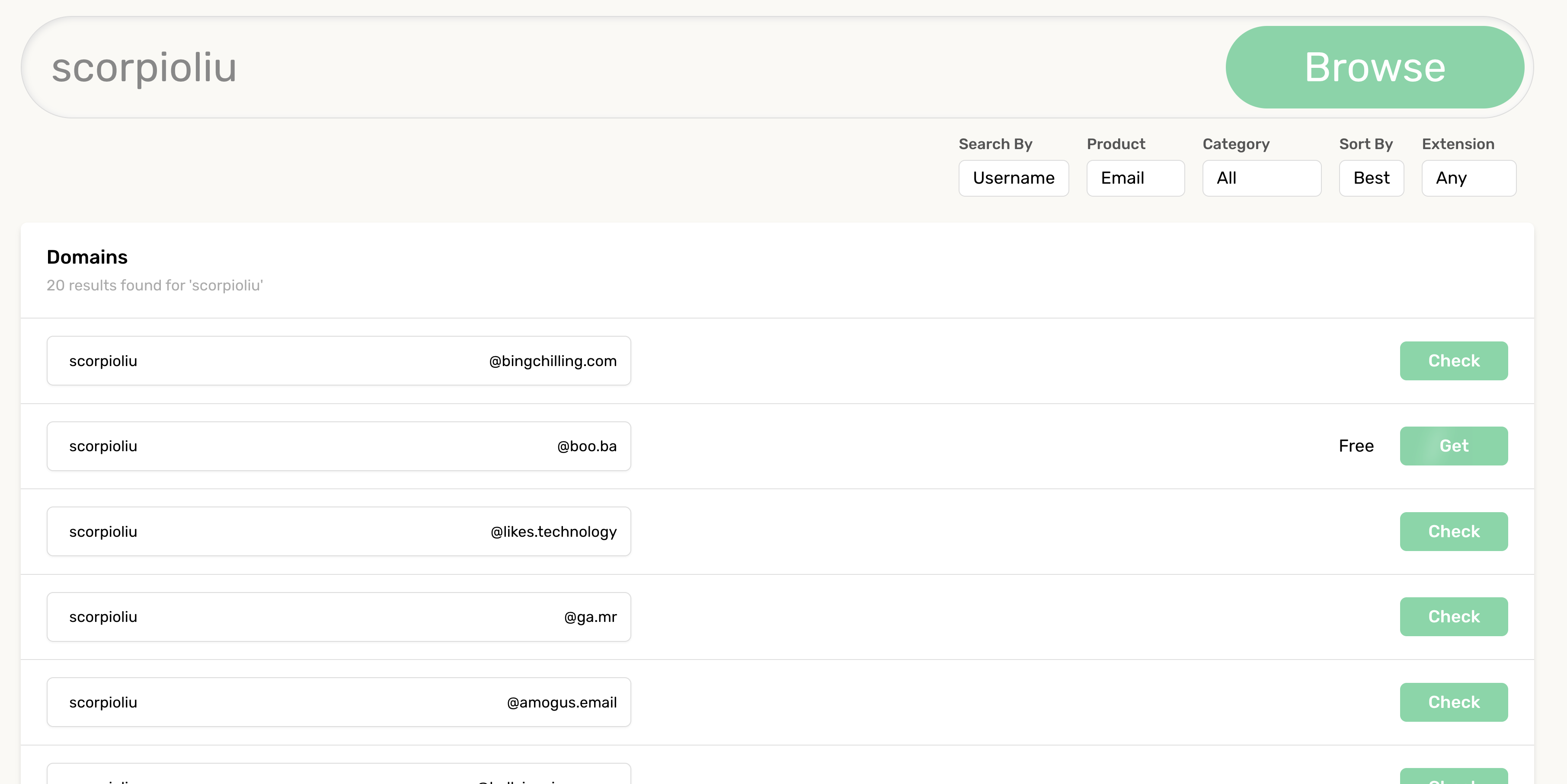1567x784 pixels.
Task: Click the Domains section heading
Action: coord(87,257)
